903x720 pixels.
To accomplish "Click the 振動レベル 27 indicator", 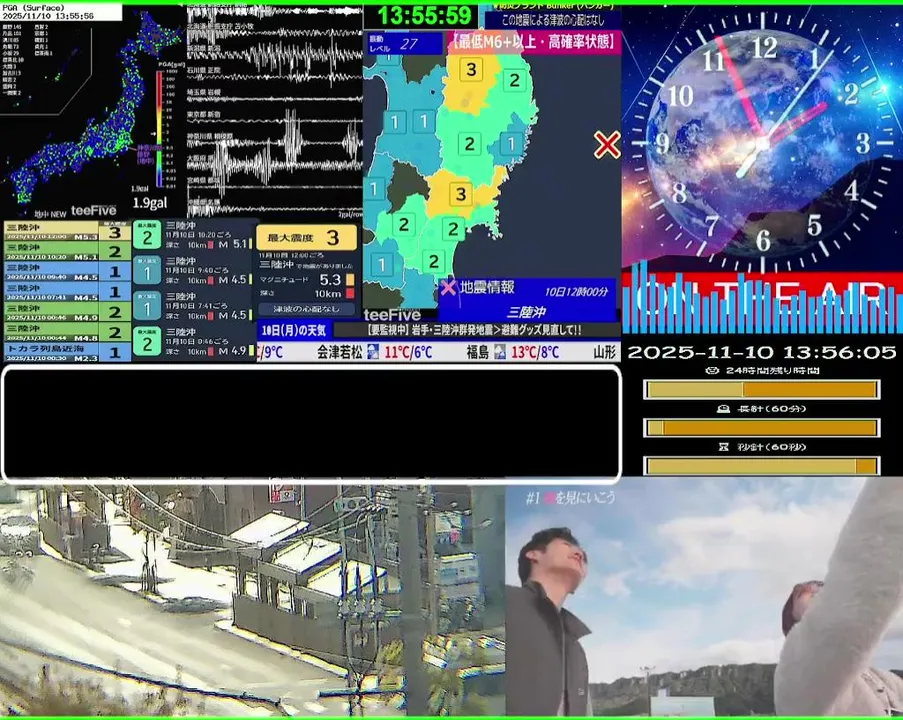I will click(404, 44).
